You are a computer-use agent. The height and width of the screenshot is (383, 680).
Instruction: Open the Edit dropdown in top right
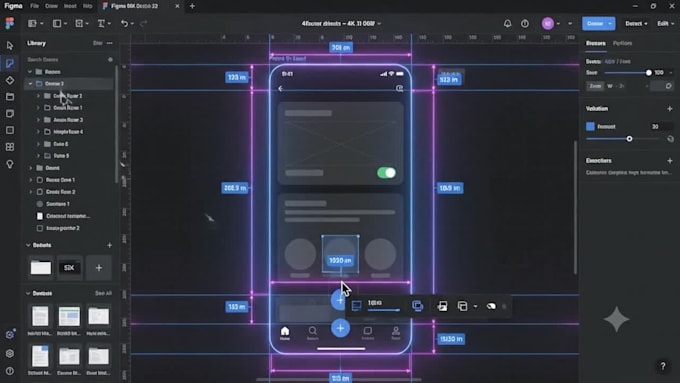tap(665, 23)
